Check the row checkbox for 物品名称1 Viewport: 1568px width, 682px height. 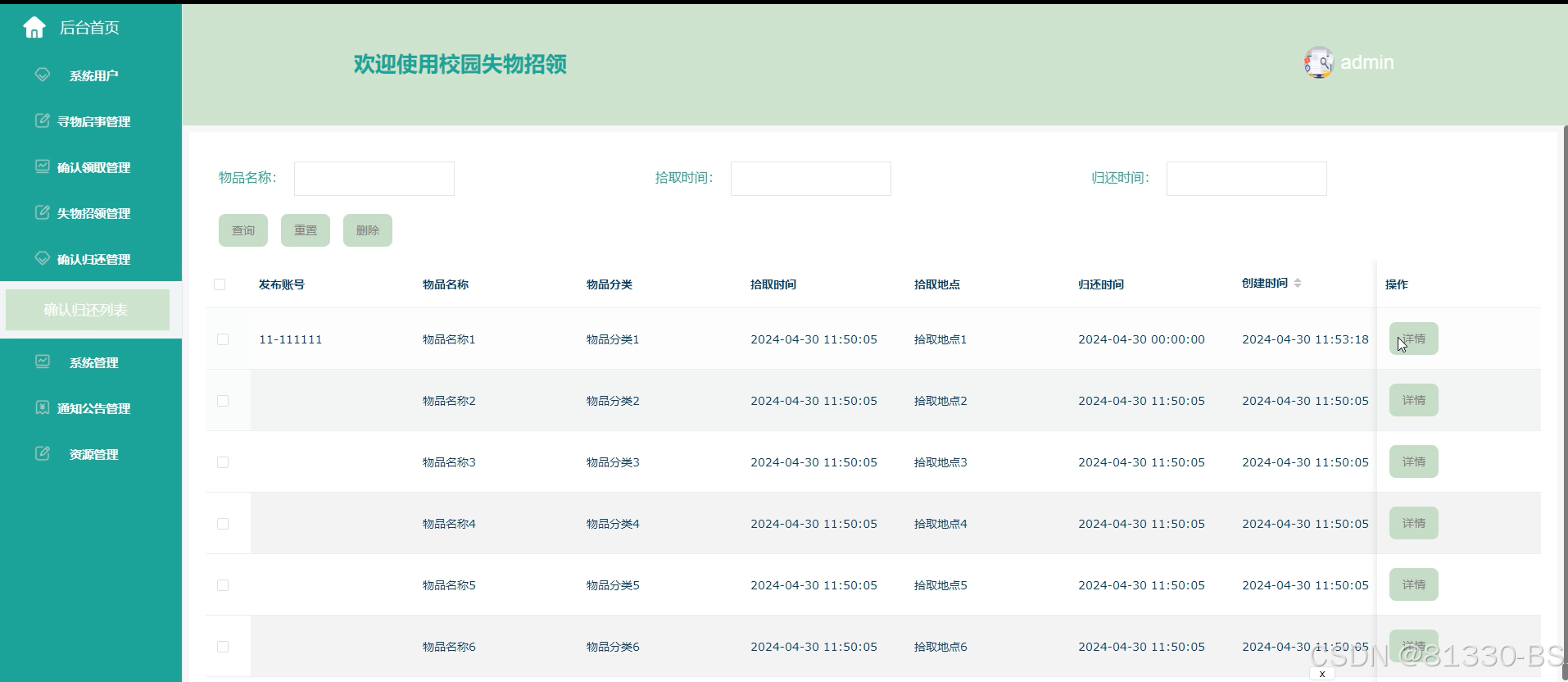tap(223, 339)
